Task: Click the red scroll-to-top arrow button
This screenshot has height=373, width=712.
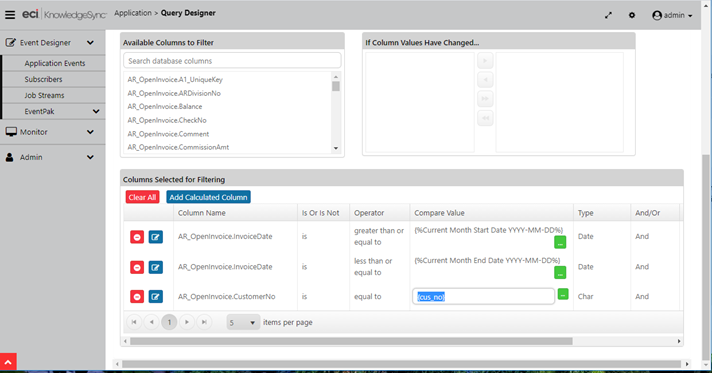Action: coord(8,362)
